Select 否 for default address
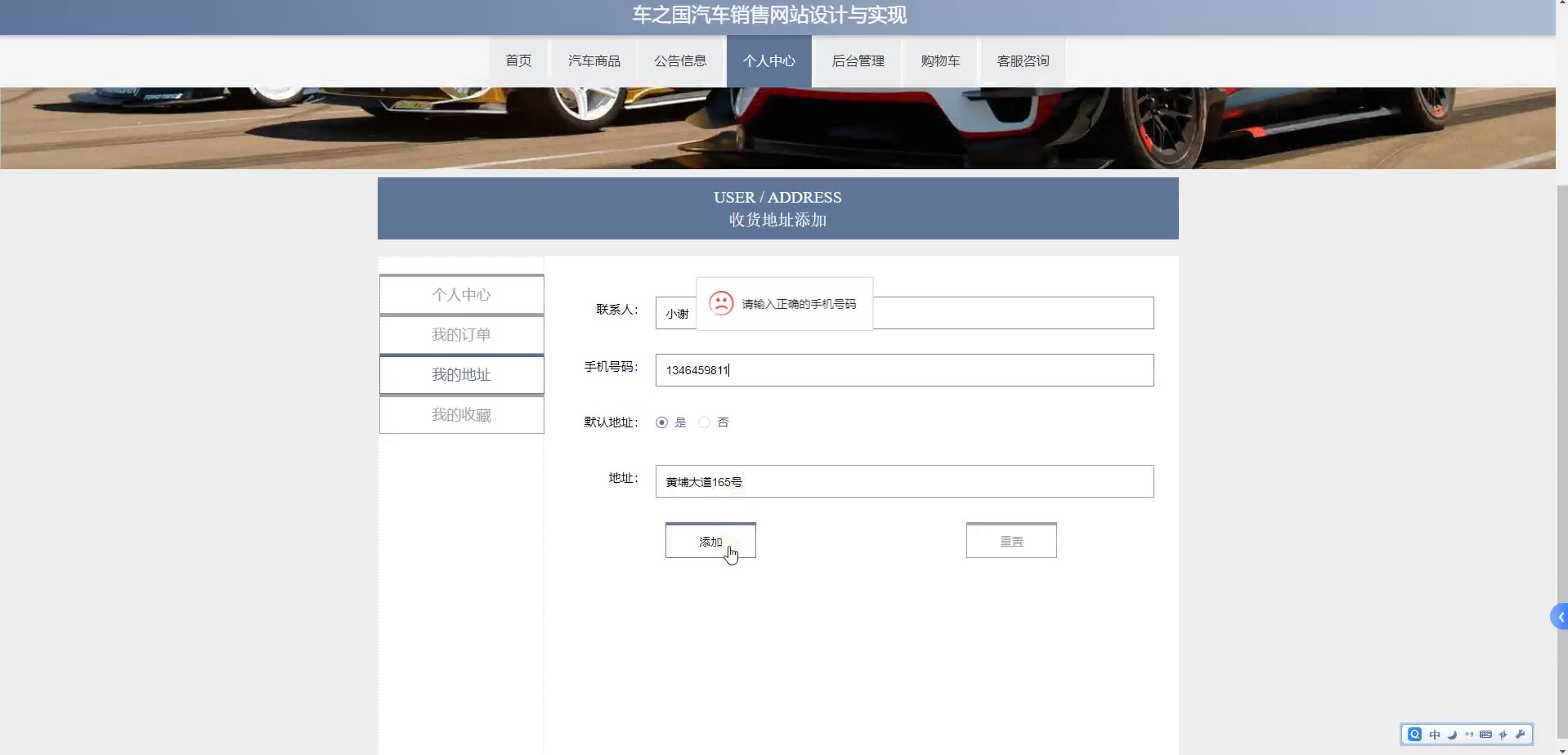Screen dimensions: 1568x755 click(x=705, y=422)
